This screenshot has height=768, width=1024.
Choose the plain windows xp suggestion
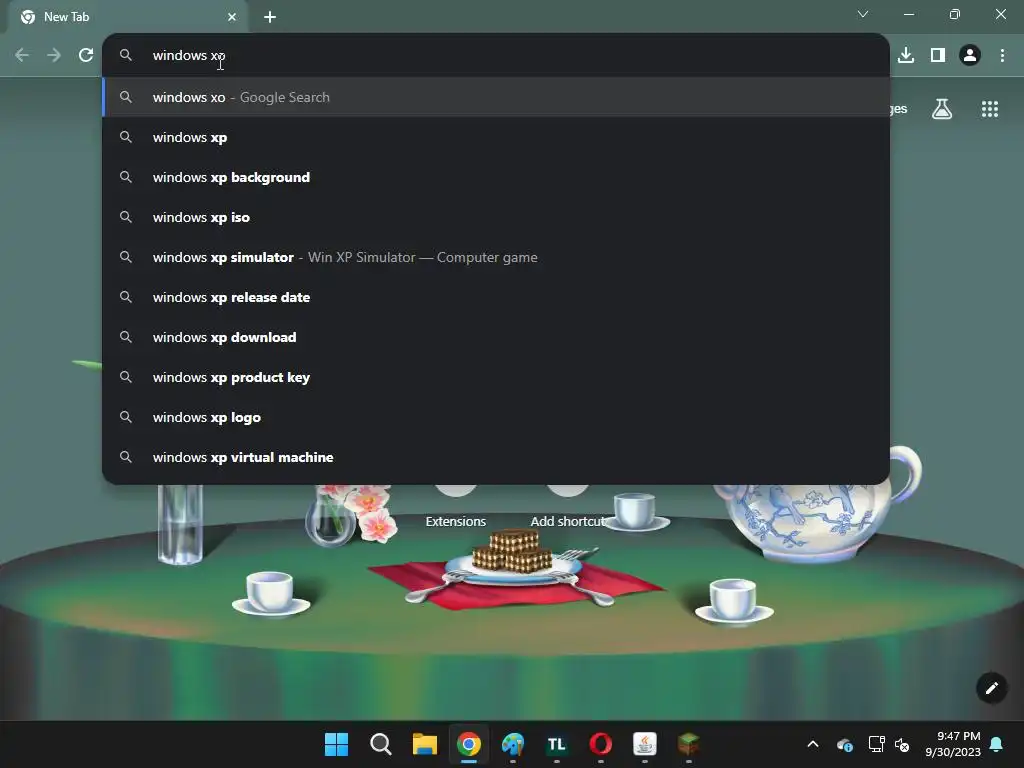(x=496, y=137)
